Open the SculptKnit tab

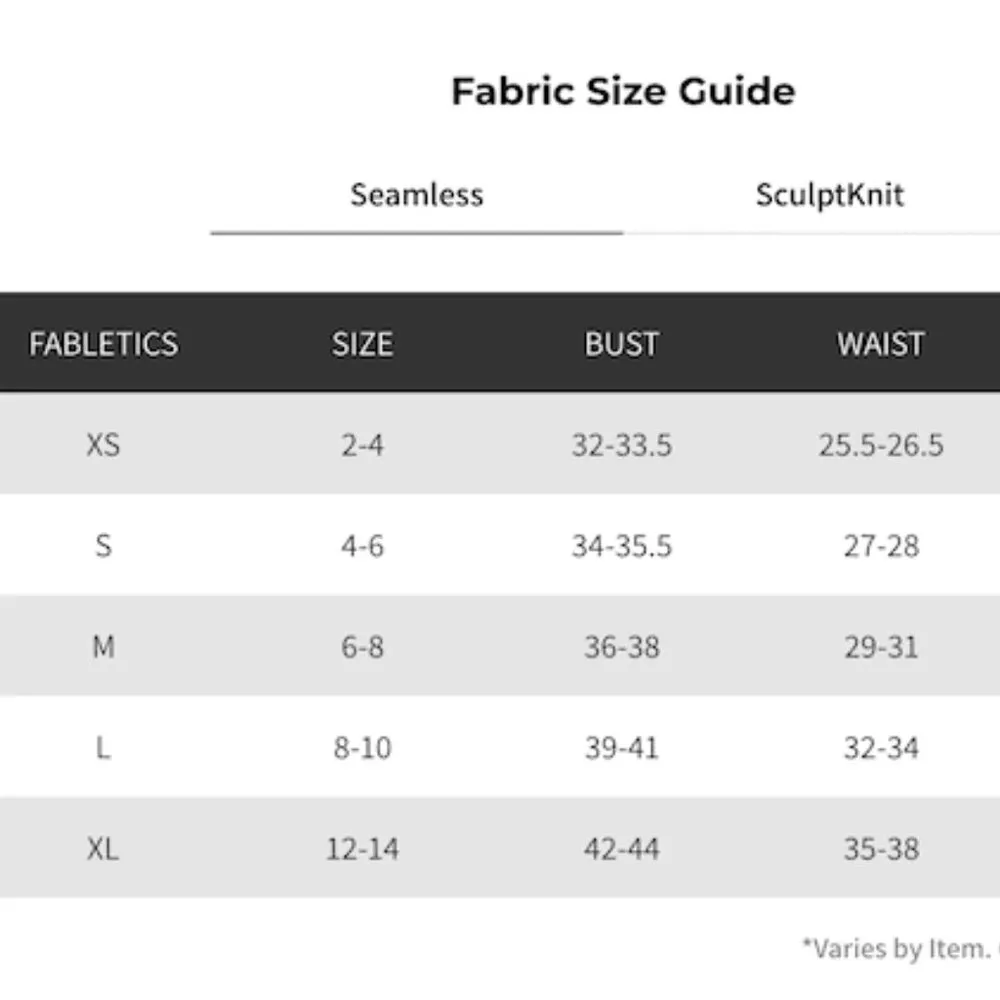tap(829, 194)
